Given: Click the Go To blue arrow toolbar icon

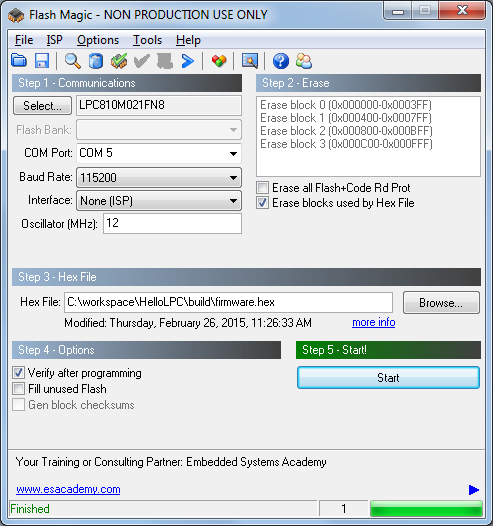Looking at the screenshot, I should coord(188,61).
